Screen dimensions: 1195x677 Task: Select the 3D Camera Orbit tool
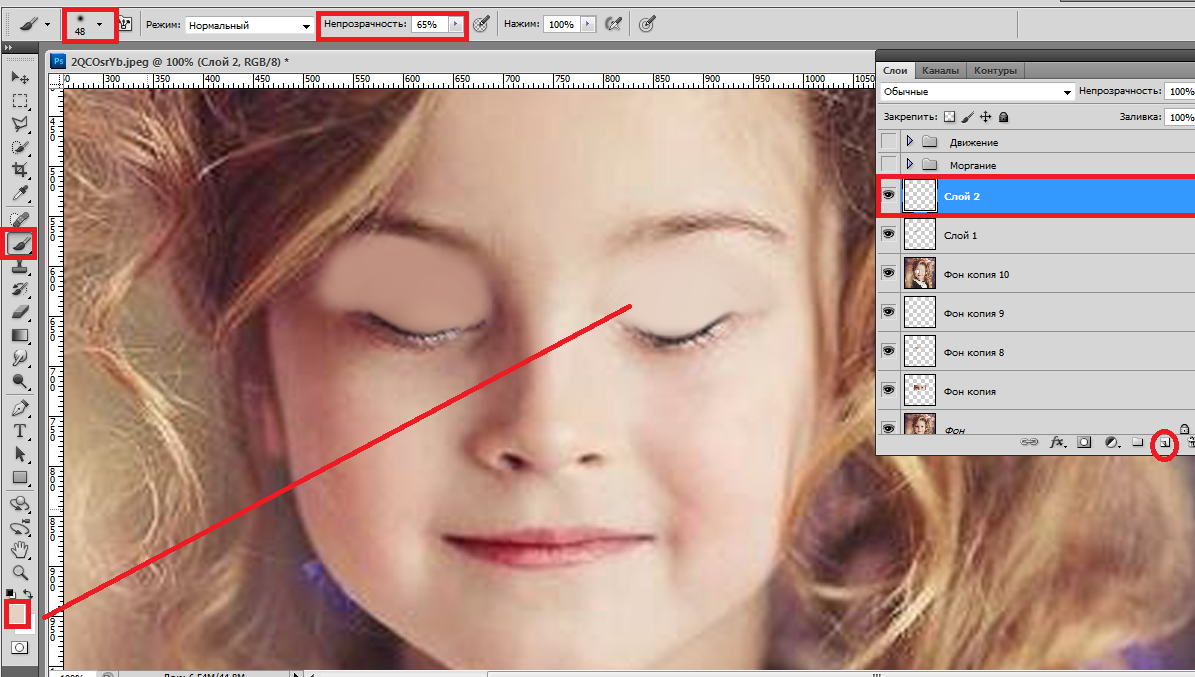coord(20,528)
